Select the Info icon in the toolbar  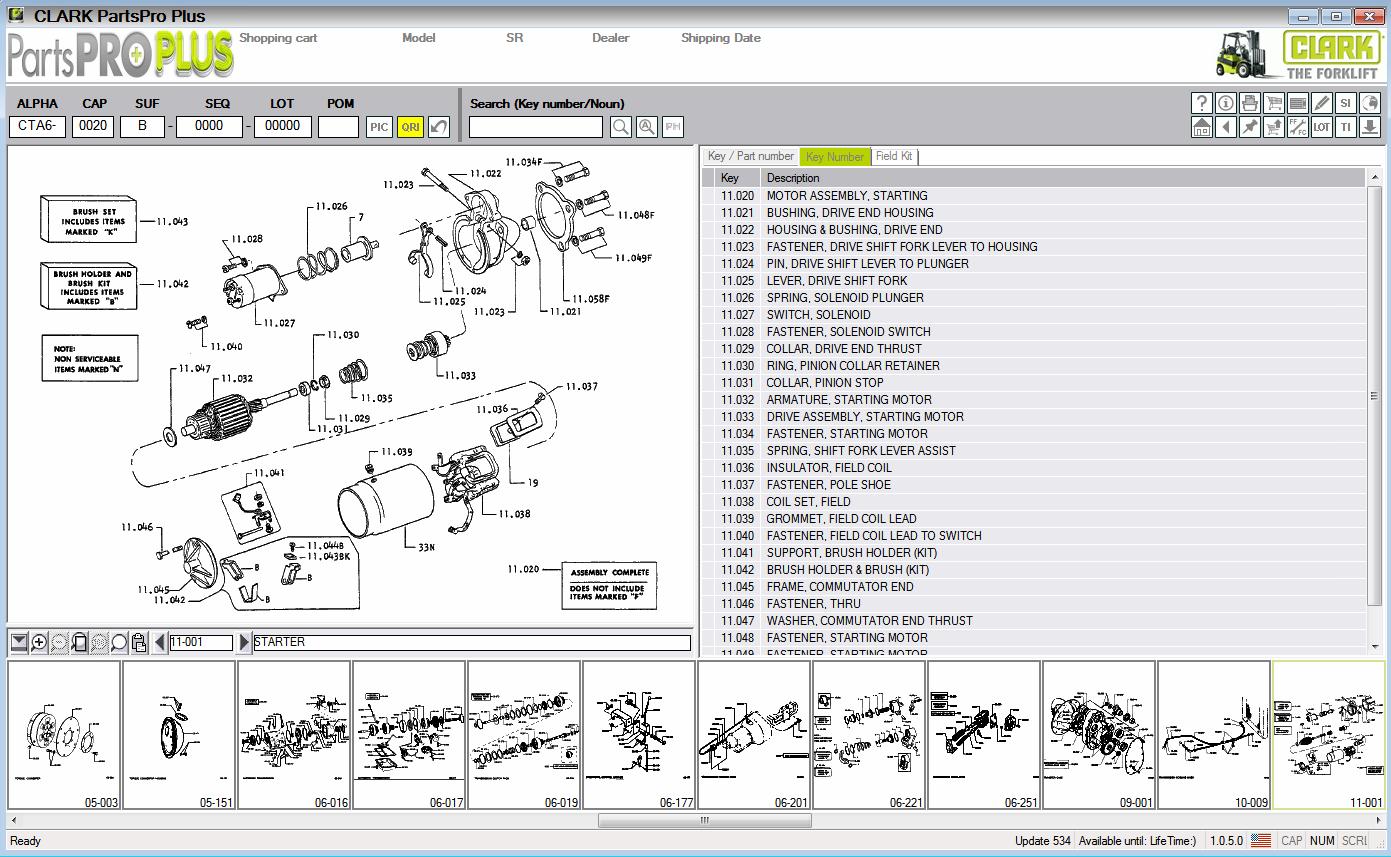[x=1227, y=103]
